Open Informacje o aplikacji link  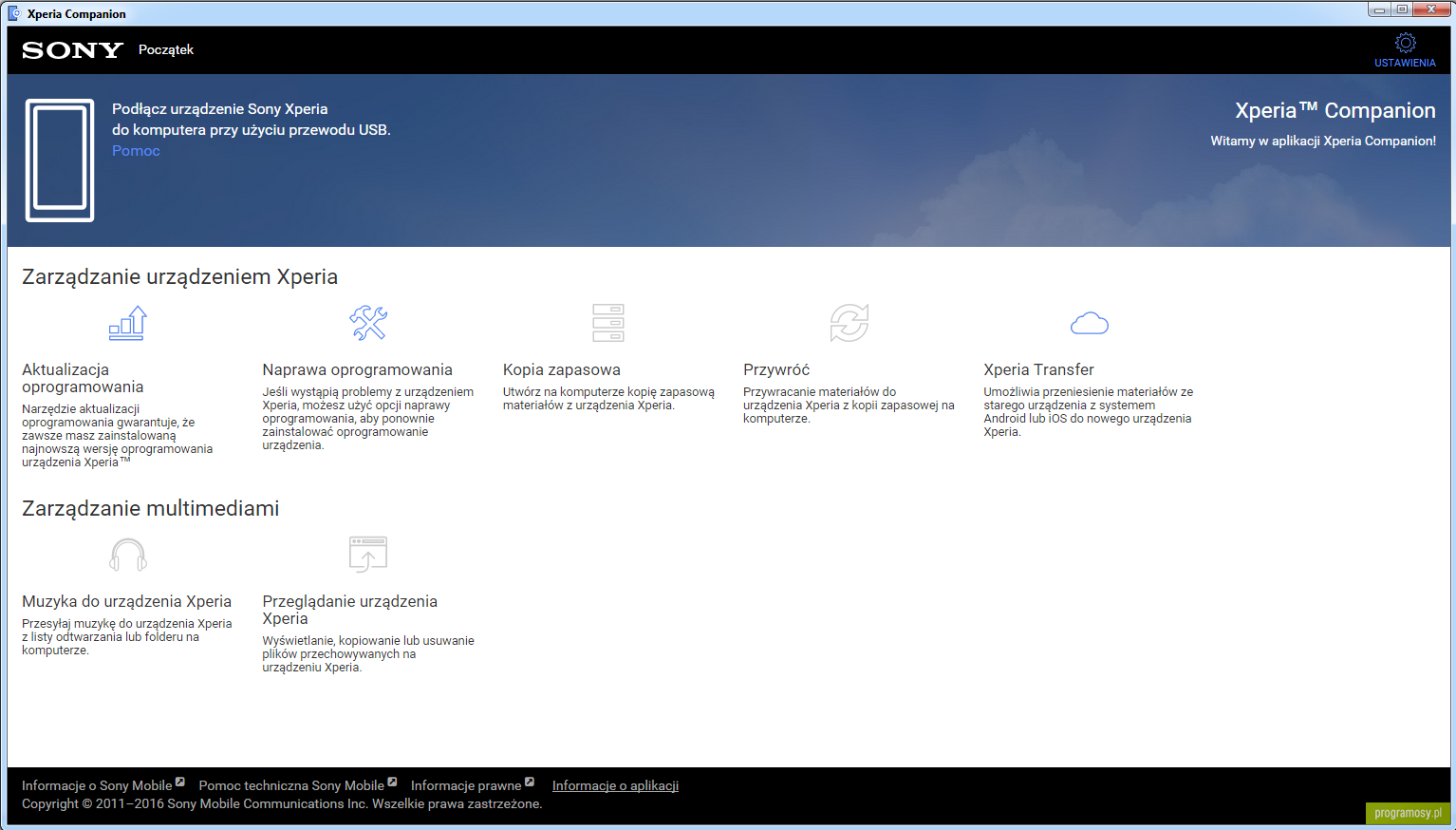(x=615, y=785)
